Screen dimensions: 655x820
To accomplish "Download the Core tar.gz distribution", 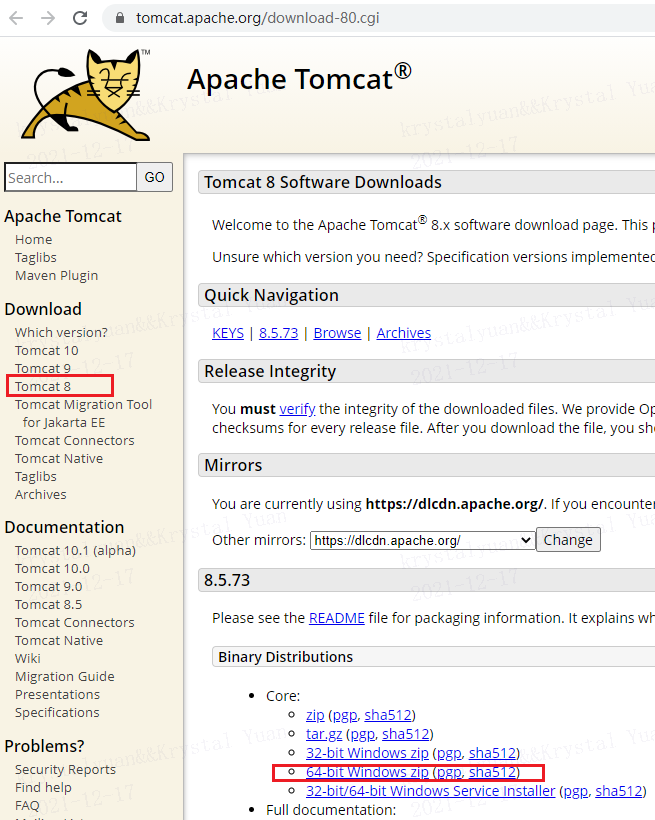I will click(x=324, y=734).
